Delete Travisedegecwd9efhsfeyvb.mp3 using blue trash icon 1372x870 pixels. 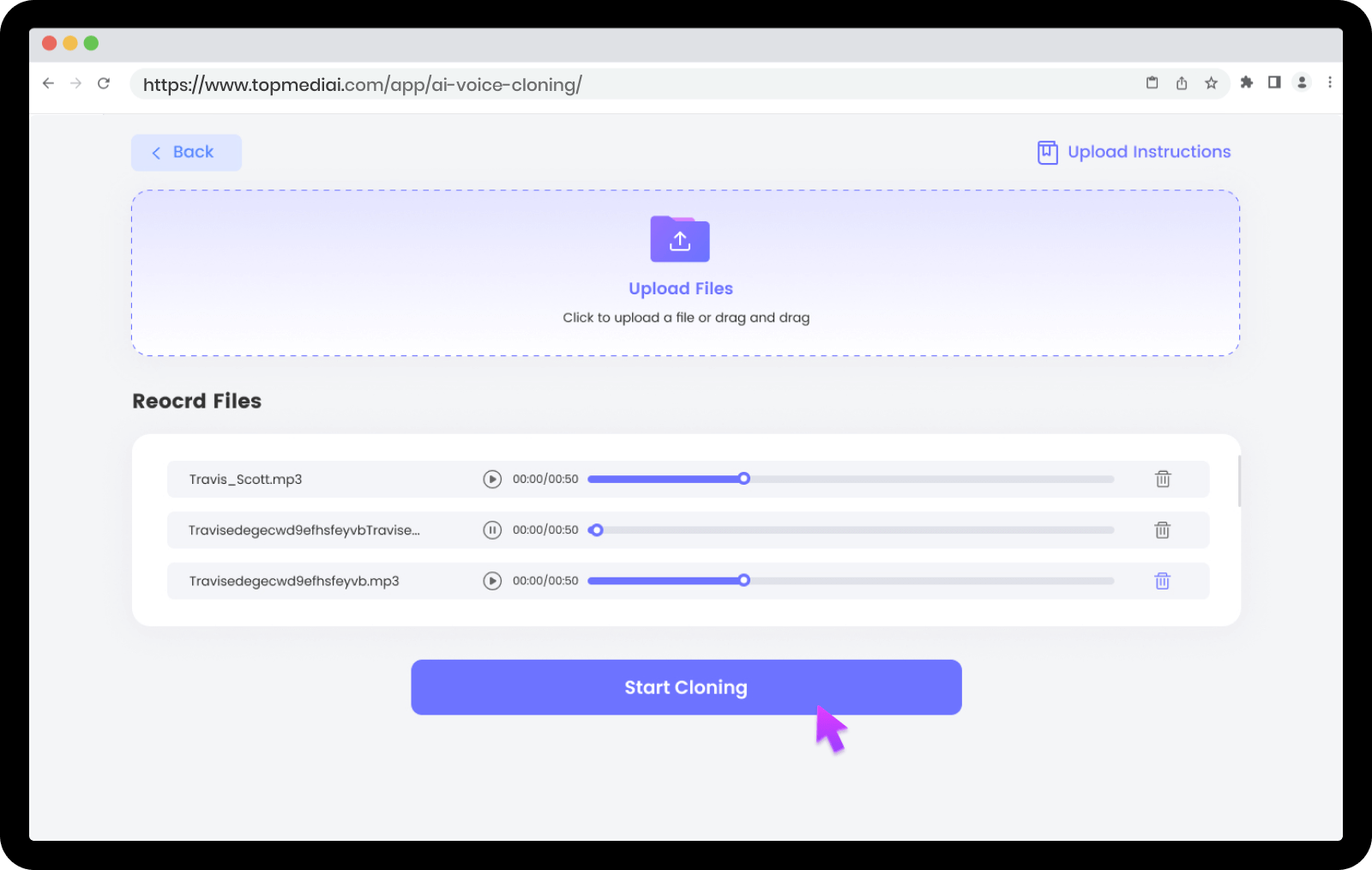tap(1163, 581)
